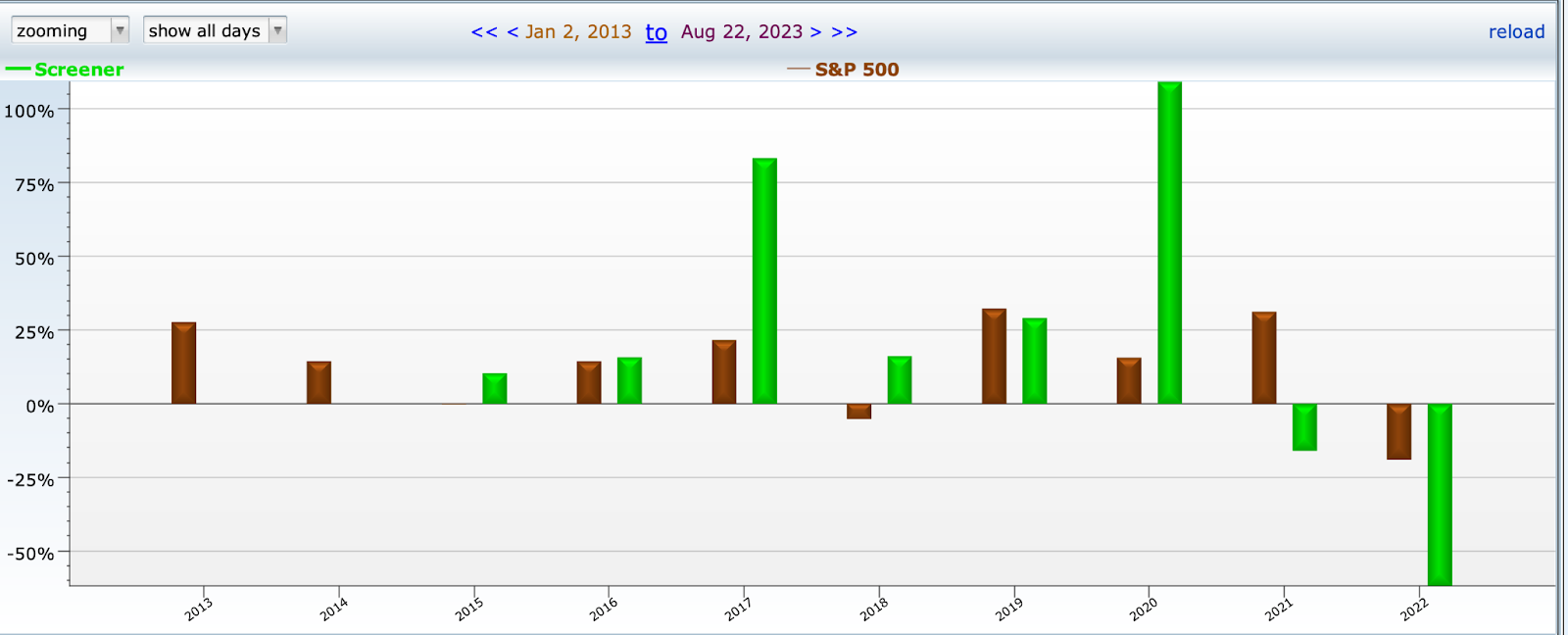Jump to earliest range with << link
This screenshot has height=635, width=1568.
click(484, 31)
